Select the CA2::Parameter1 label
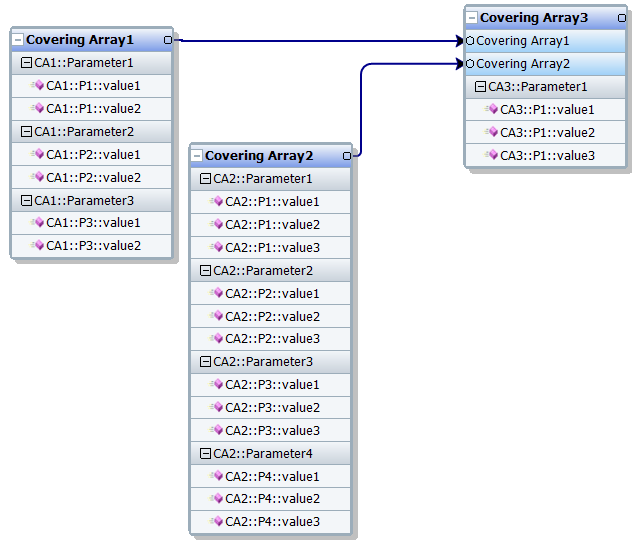632x540 pixels. (263, 179)
